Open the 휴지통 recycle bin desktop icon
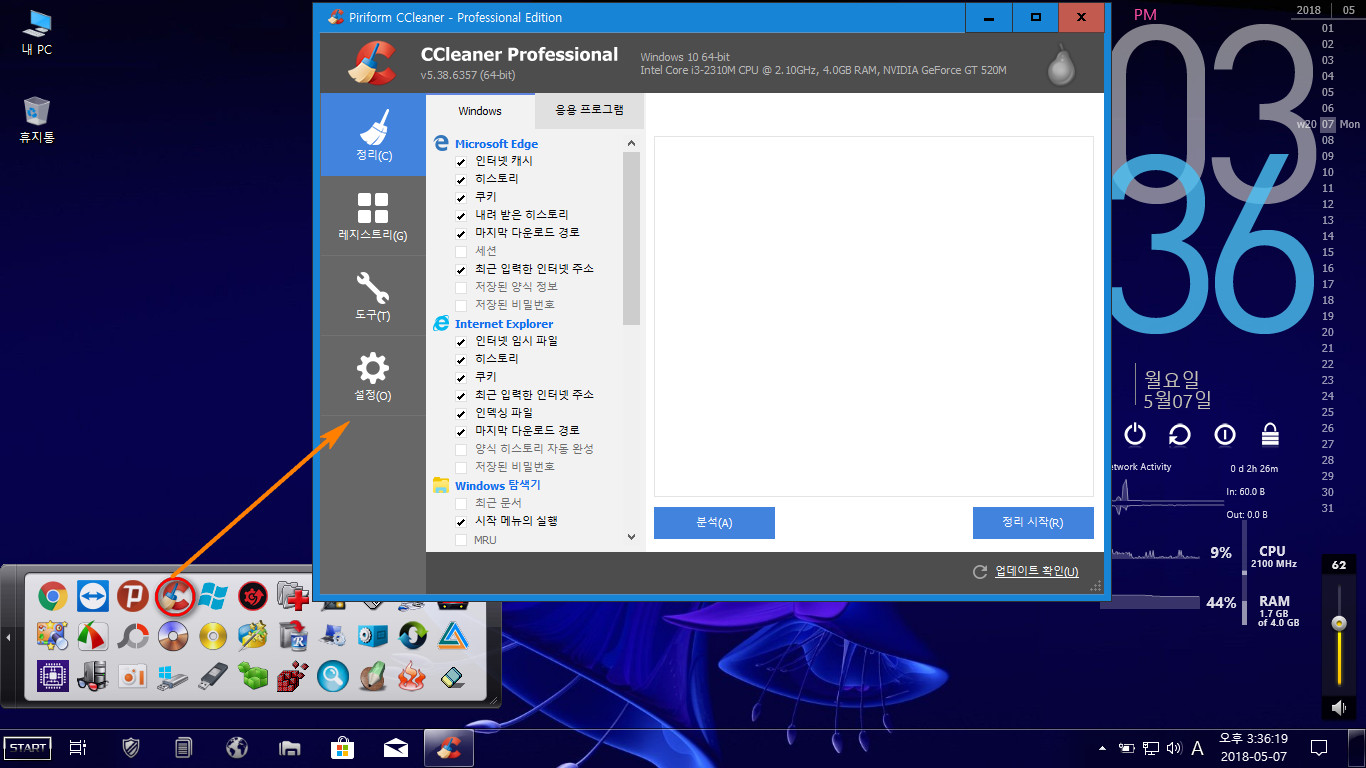Viewport: 1366px width, 768px height. pyautogui.click(x=37, y=119)
